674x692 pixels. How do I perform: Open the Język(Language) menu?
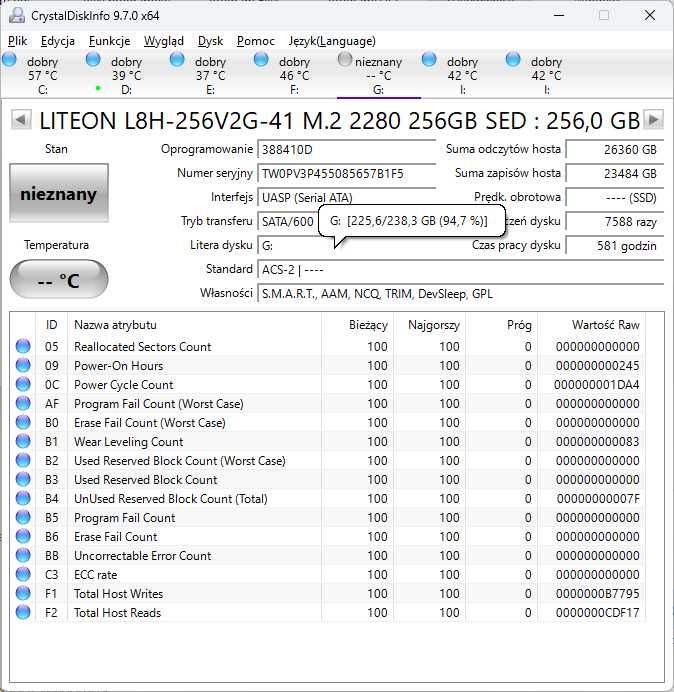(x=332, y=41)
